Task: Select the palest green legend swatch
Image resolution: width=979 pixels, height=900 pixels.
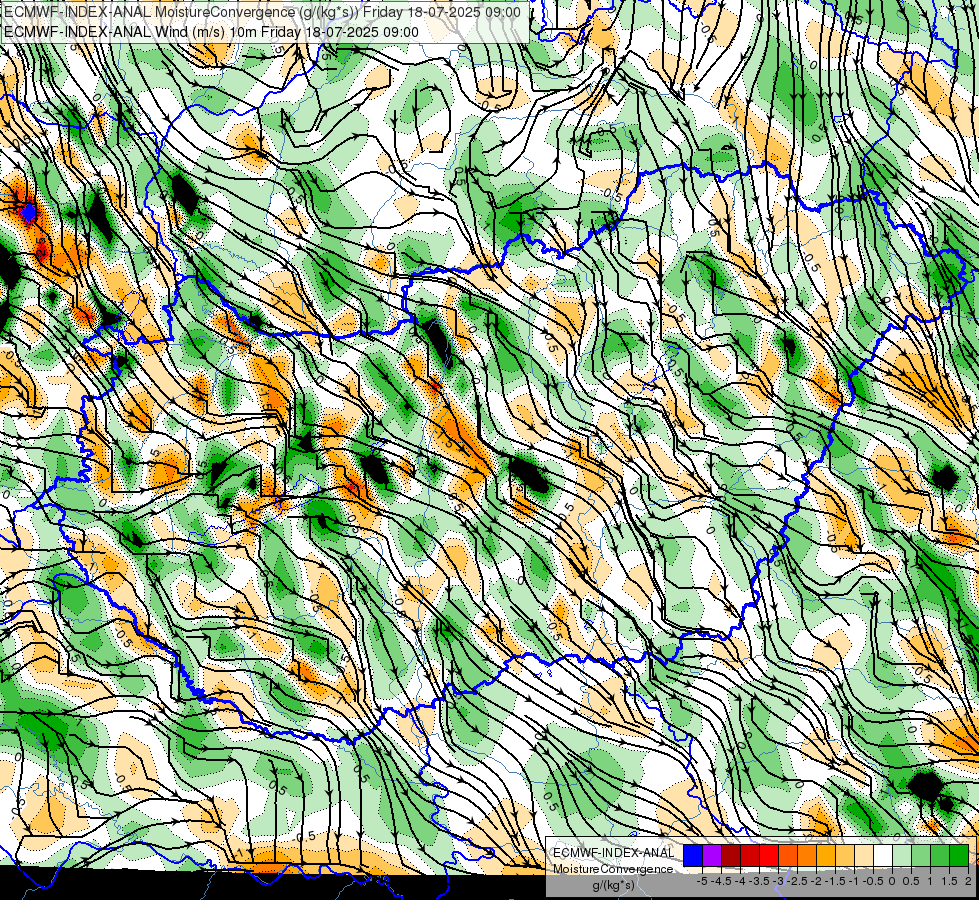Action: pyautogui.click(x=902, y=856)
